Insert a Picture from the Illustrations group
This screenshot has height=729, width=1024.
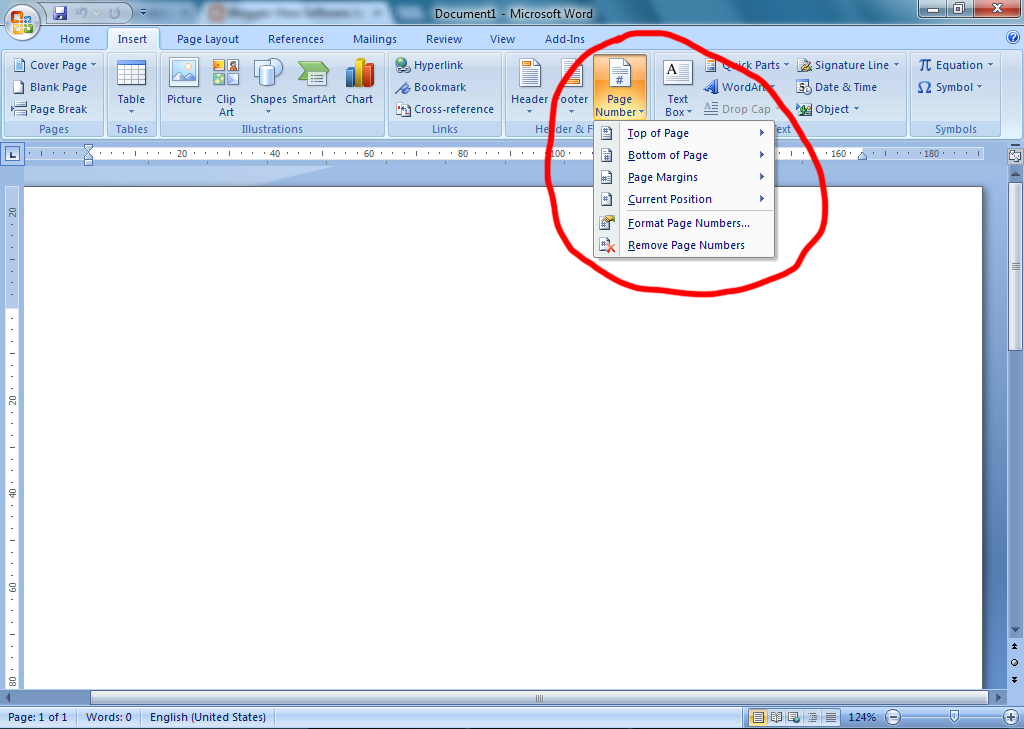click(184, 85)
